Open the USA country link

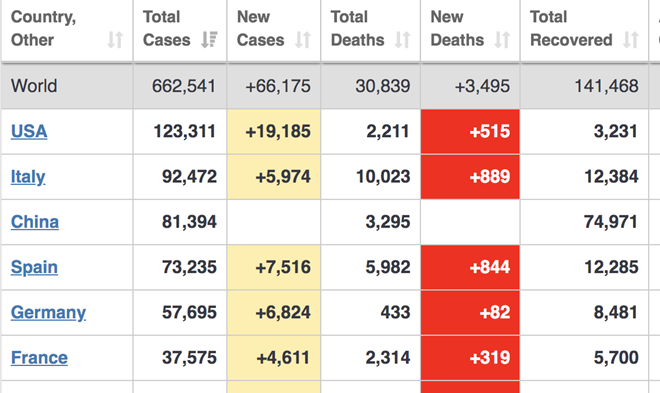click(29, 131)
